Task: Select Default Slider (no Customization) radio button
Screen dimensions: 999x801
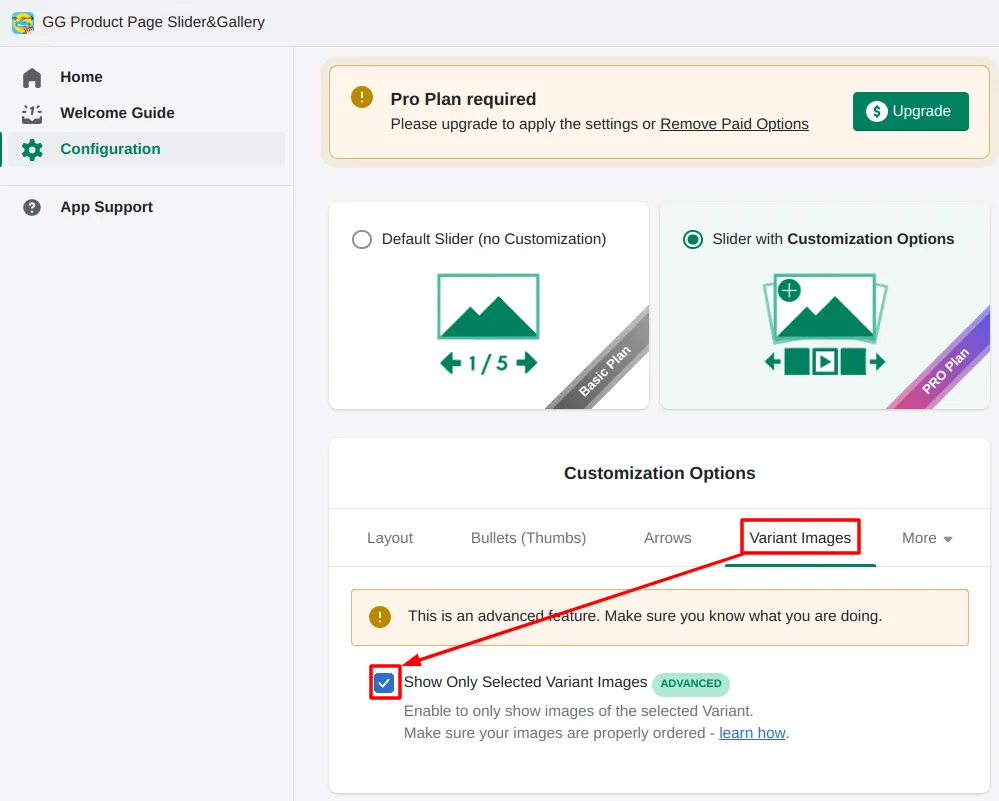Action: click(362, 240)
